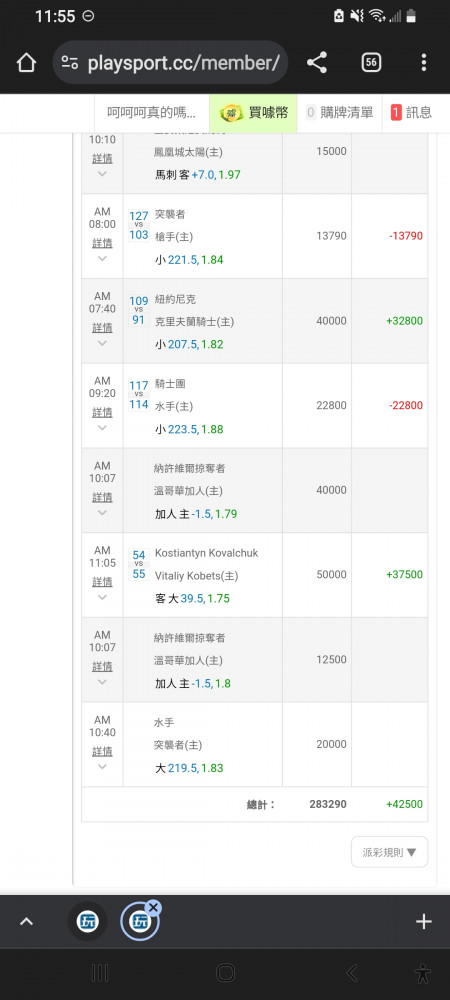Switch to the first tab icon in bottom bar
Image resolution: width=450 pixels, height=1000 pixels.
point(87,922)
